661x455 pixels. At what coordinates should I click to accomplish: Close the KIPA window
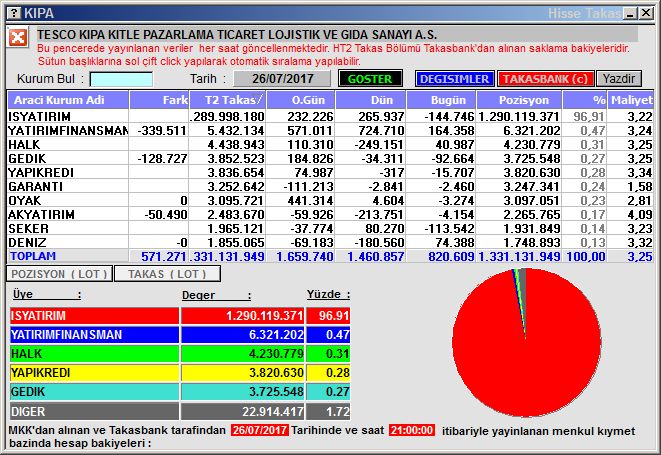tap(646, 13)
